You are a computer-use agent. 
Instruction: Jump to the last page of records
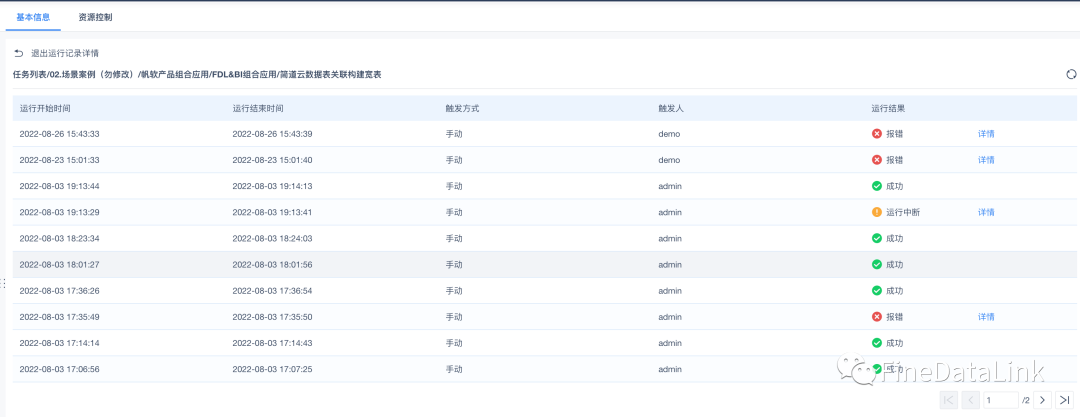[1064, 400]
